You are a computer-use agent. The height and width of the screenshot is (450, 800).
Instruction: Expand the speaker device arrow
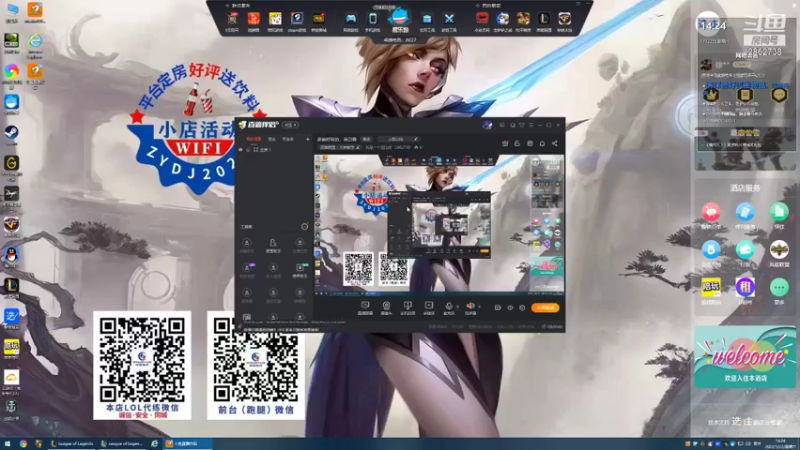(479, 307)
